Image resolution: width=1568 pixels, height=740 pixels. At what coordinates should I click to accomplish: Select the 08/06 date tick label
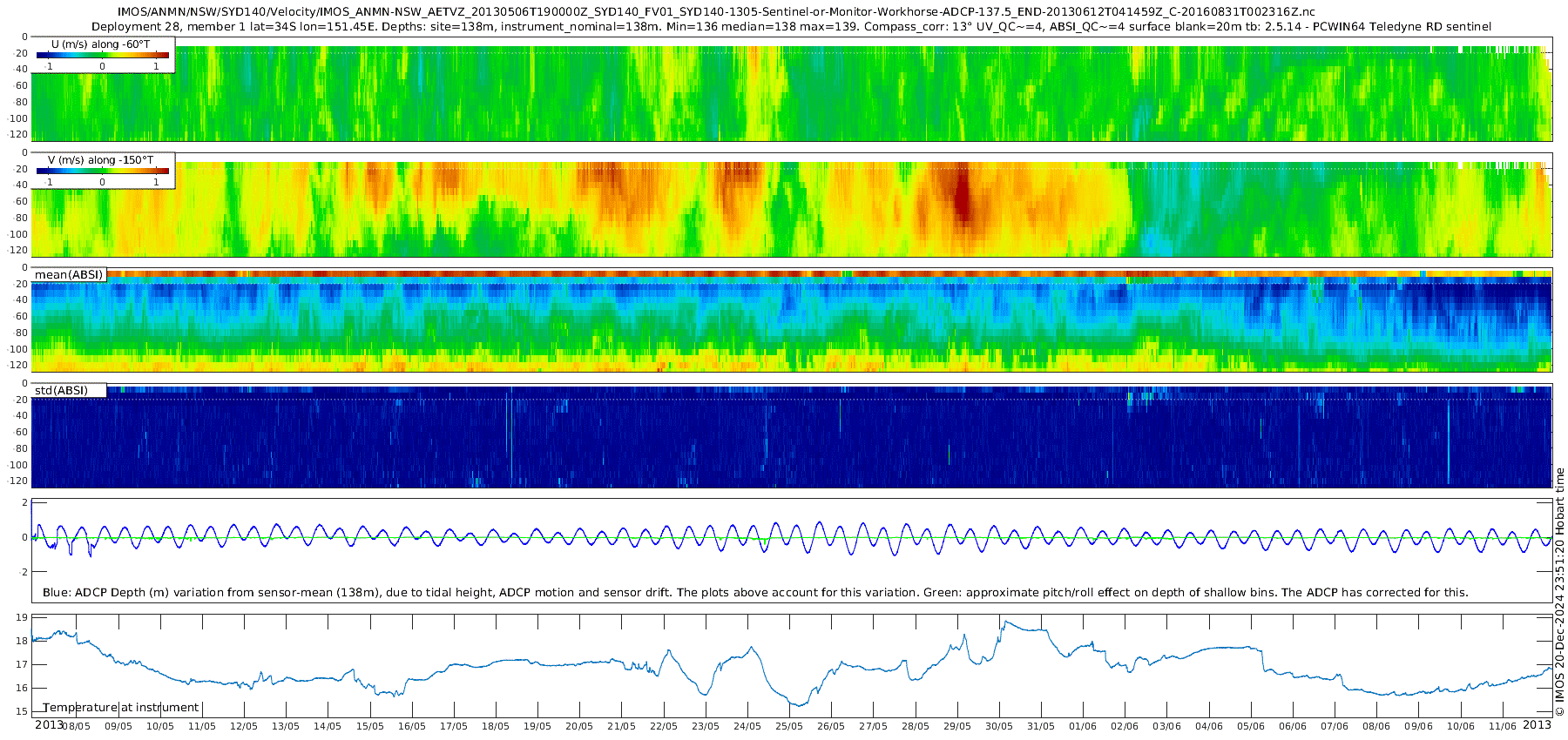coord(1375,726)
